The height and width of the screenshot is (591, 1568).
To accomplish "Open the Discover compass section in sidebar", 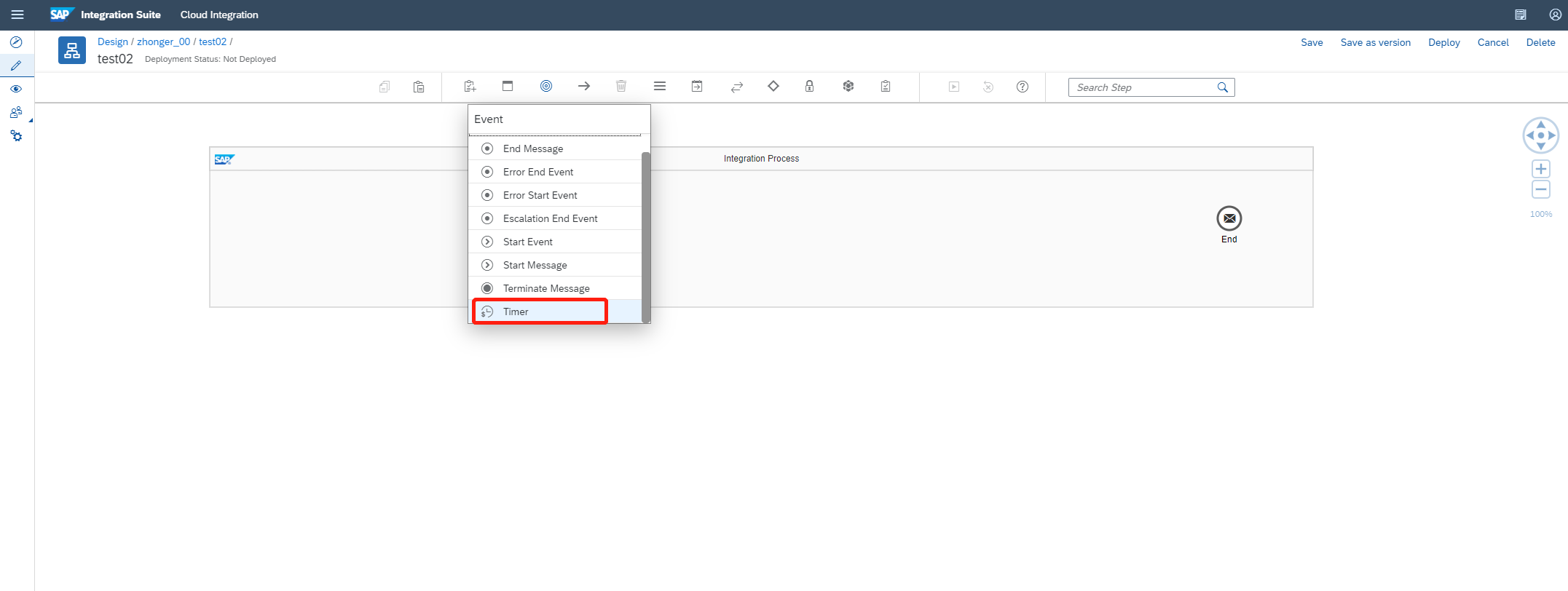I will (x=16, y=42).
